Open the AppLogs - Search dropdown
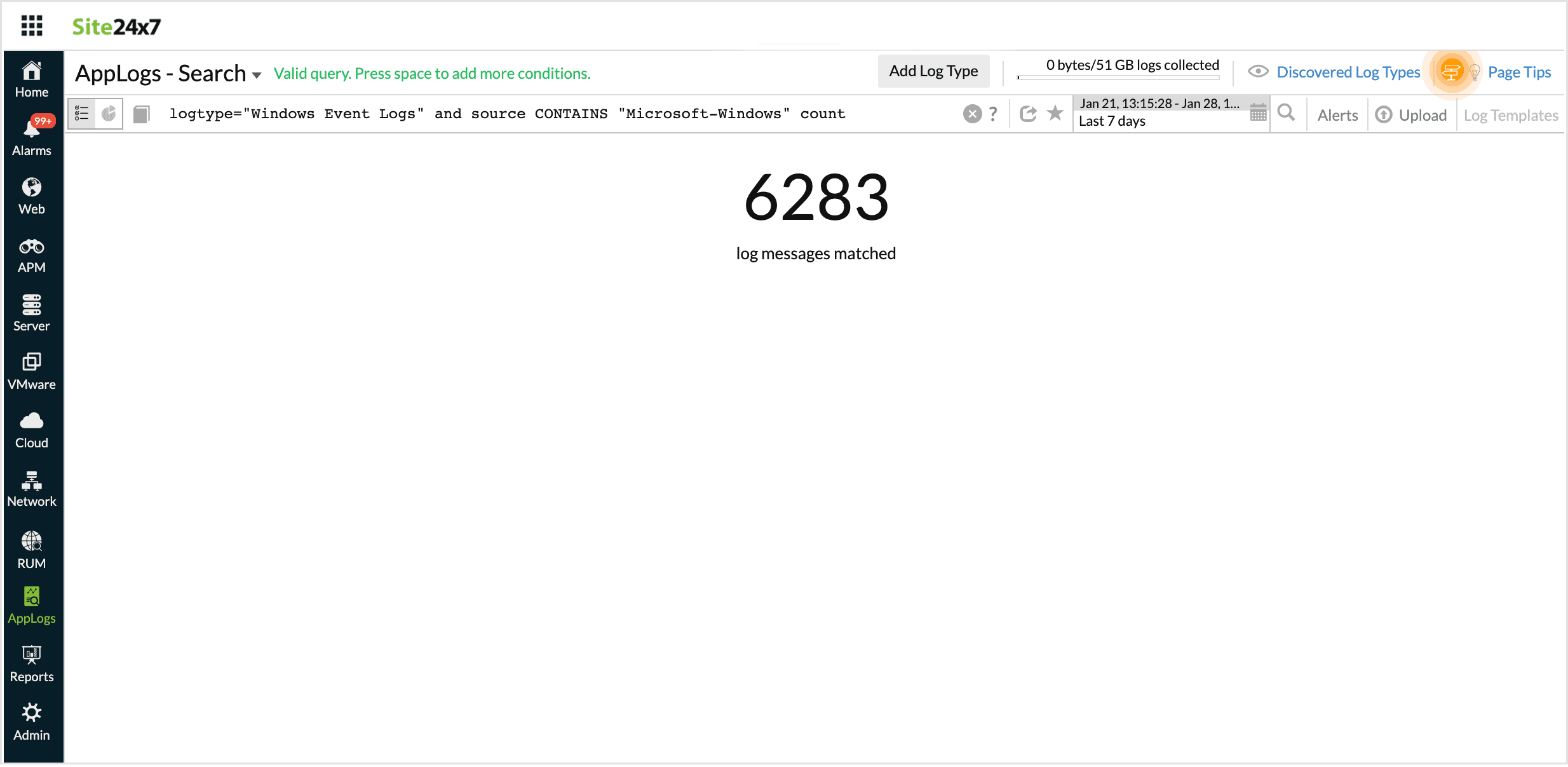Screen dimensions: 1568x767 point(257,74)
